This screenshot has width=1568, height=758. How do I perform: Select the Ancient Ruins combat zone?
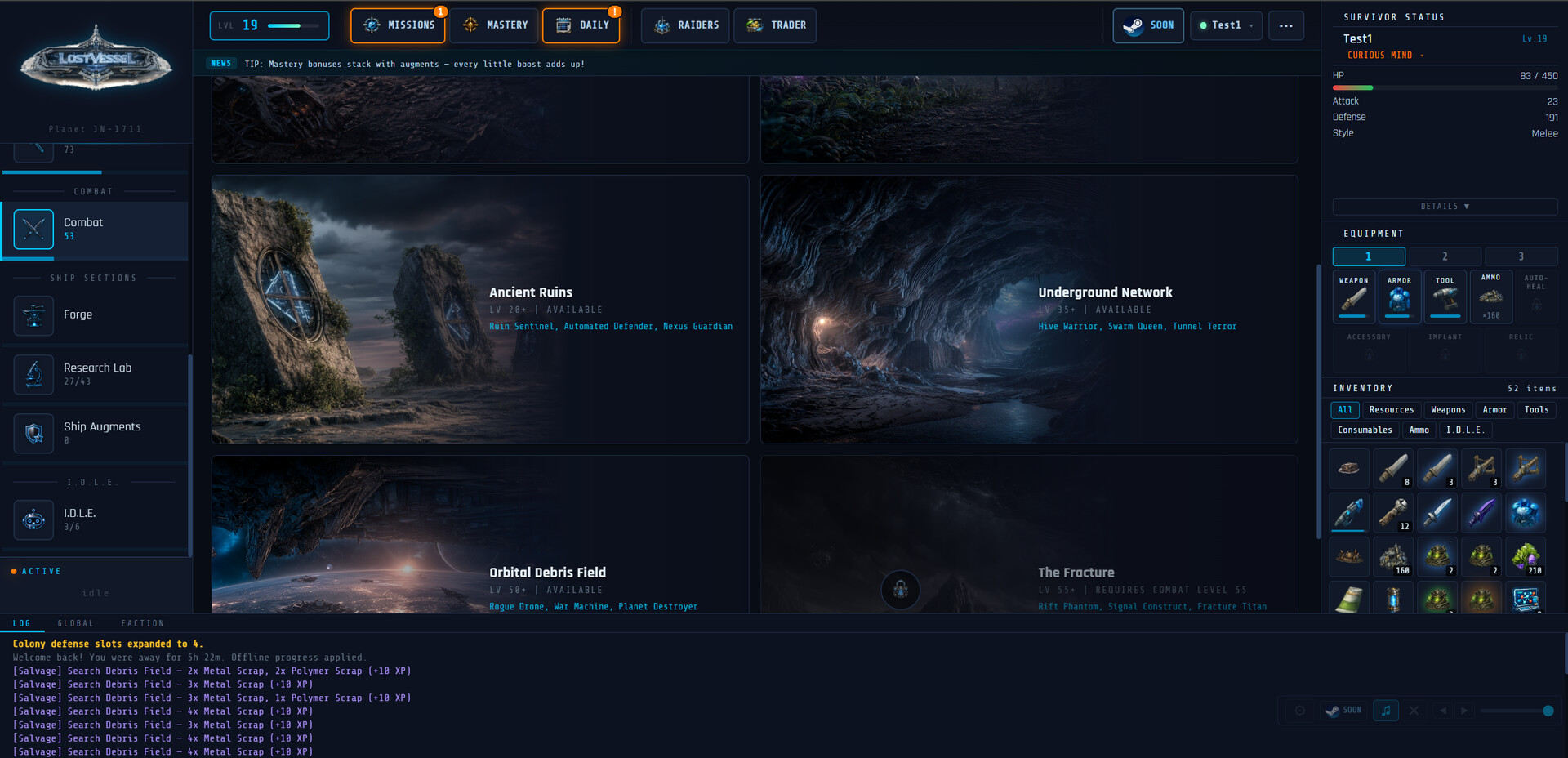click(480, 310)
